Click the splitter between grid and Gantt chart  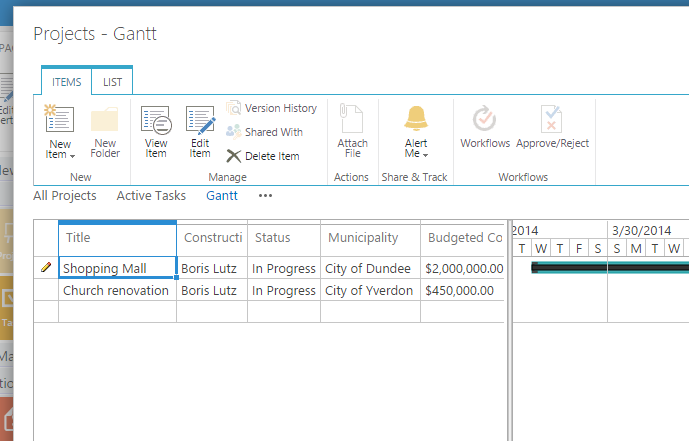click(x=509, y=330)
